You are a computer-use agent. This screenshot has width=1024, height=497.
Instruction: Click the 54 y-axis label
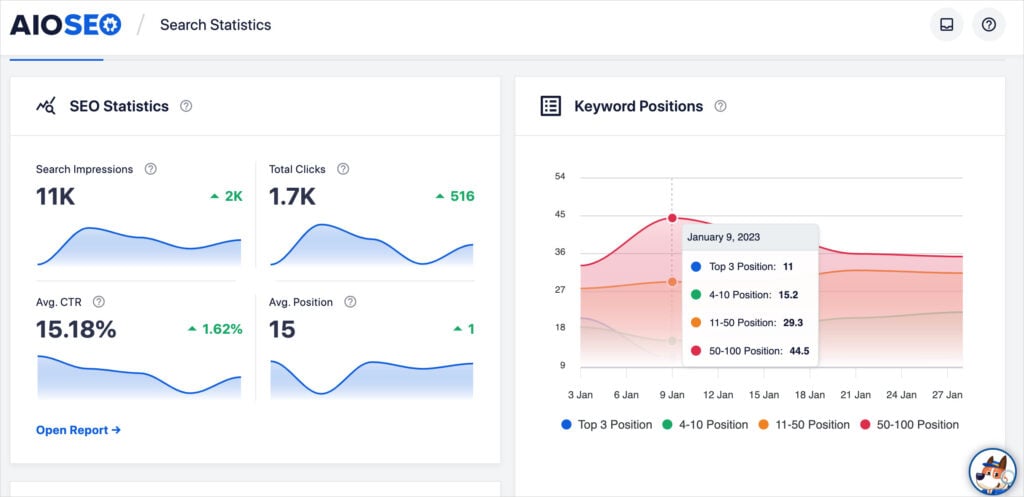pyautogui.click(x=560, y=177)
